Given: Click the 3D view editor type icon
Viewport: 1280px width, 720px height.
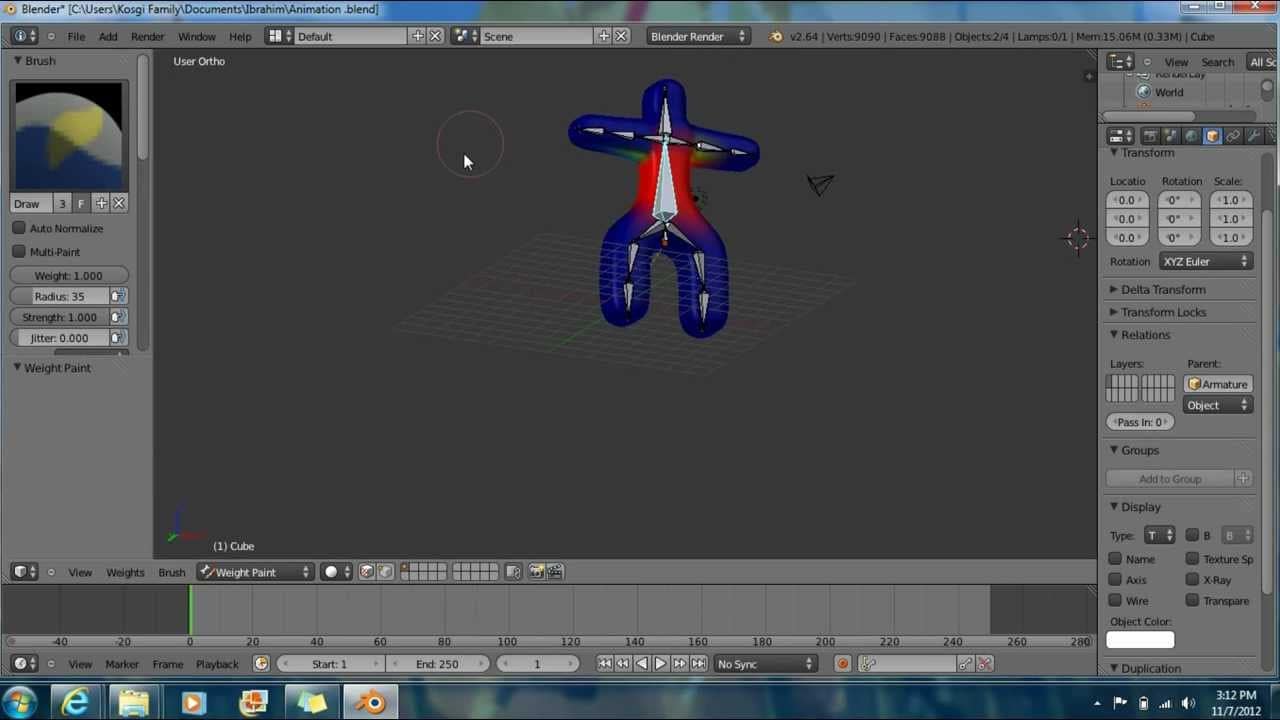Looking at the screenshot, I should (x=25, y=572).
